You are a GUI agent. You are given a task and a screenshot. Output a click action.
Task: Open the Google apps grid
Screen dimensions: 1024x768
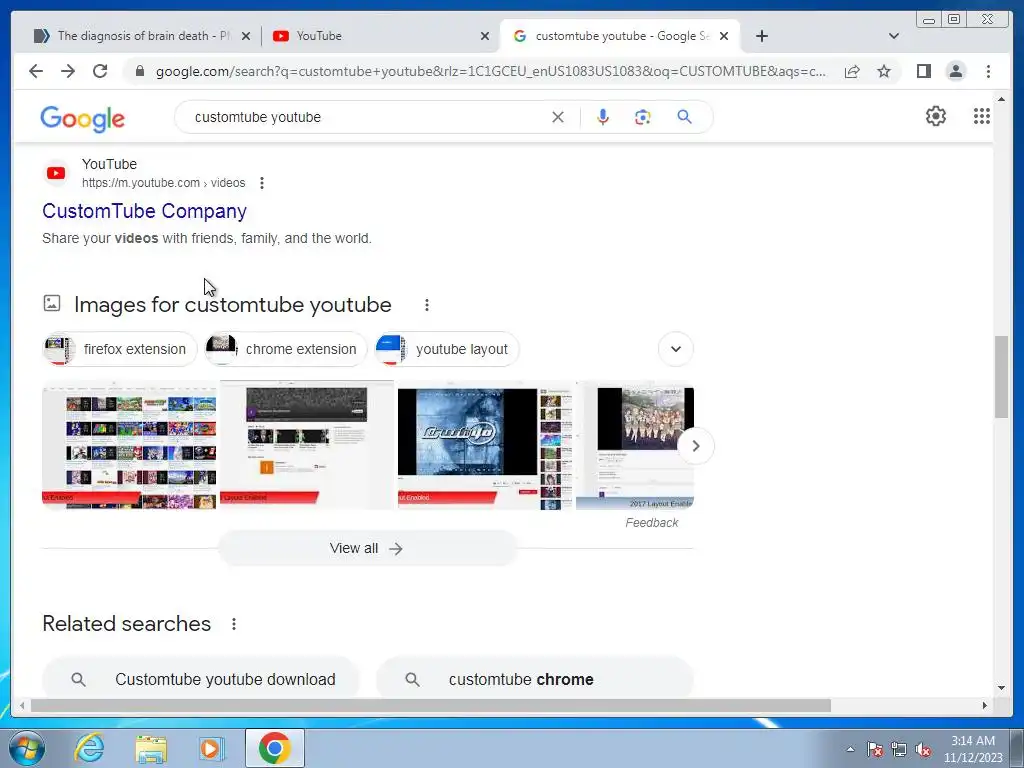[982, 116]
